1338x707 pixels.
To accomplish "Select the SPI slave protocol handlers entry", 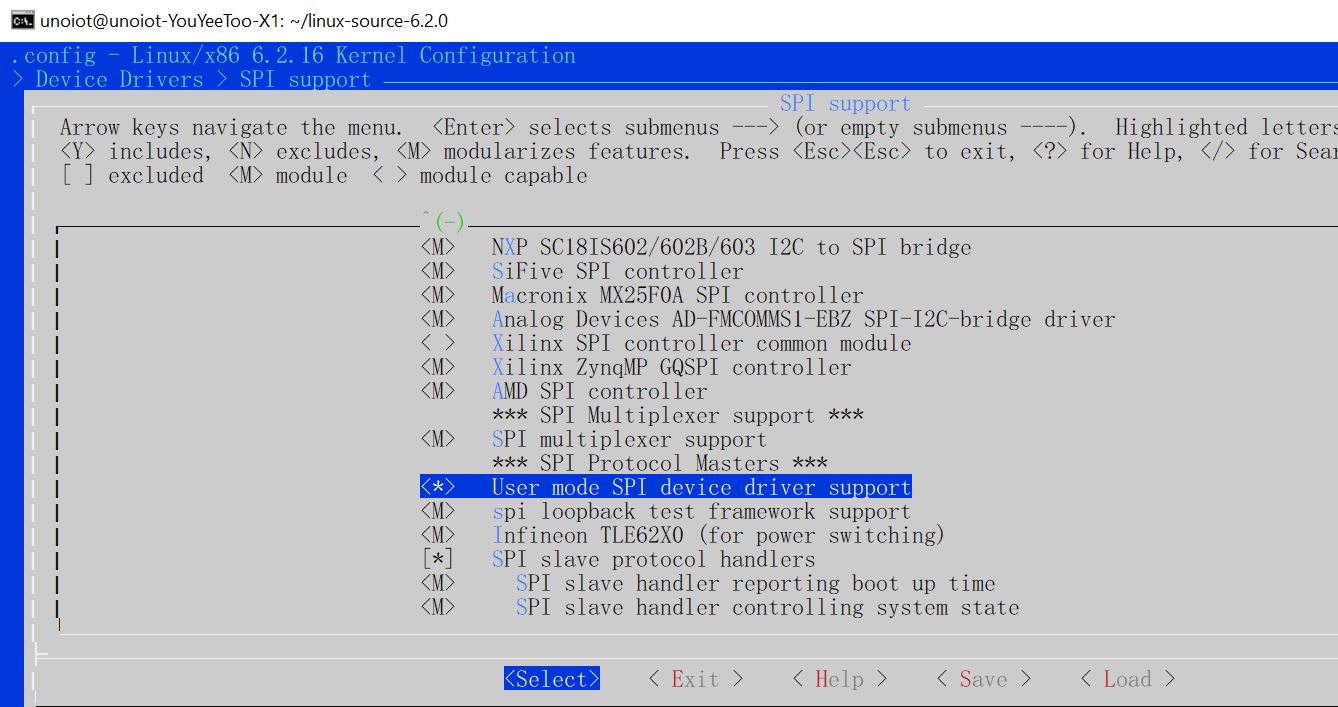I will point(654,559).
